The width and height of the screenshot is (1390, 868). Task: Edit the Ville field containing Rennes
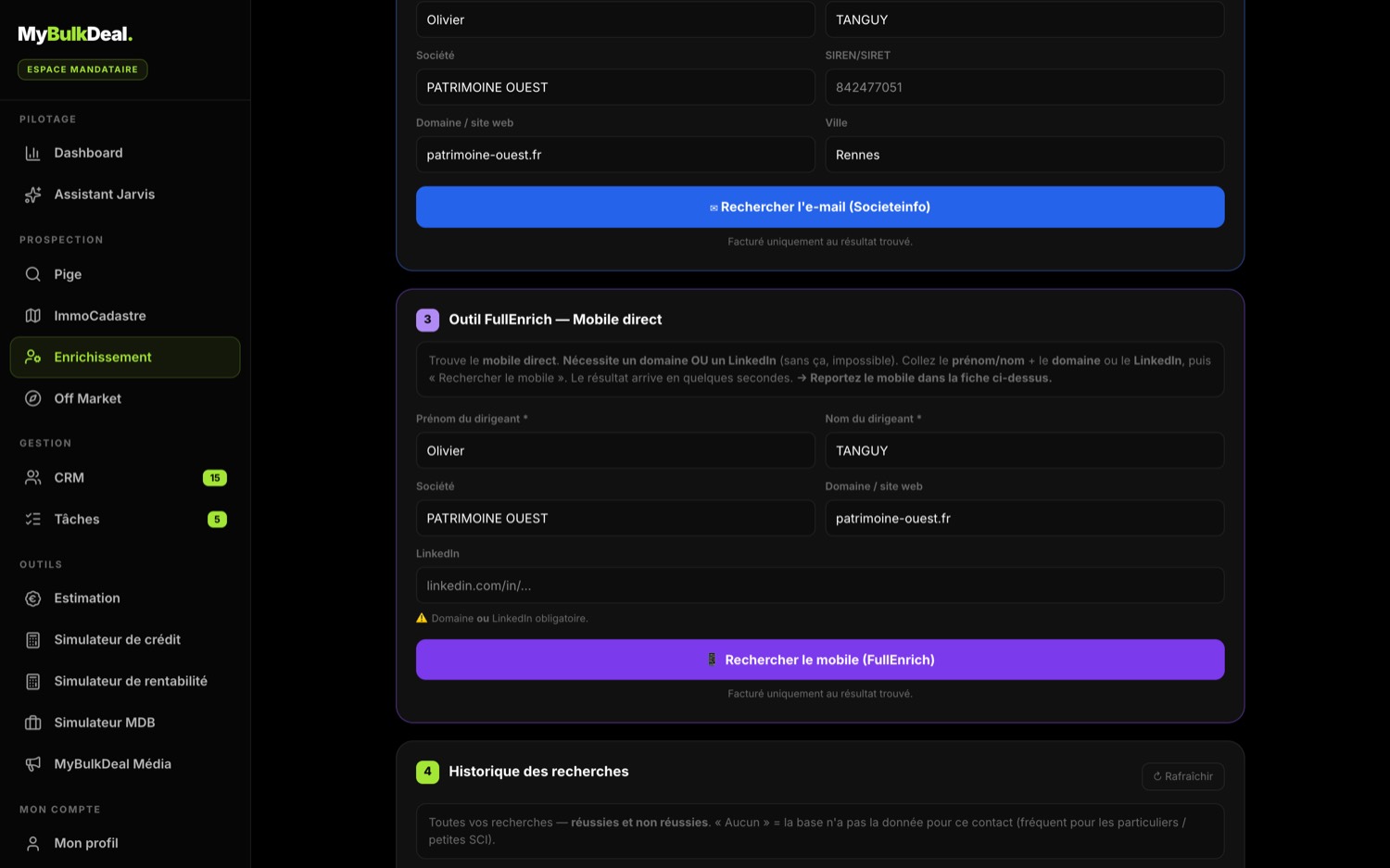click(1025, 155)
